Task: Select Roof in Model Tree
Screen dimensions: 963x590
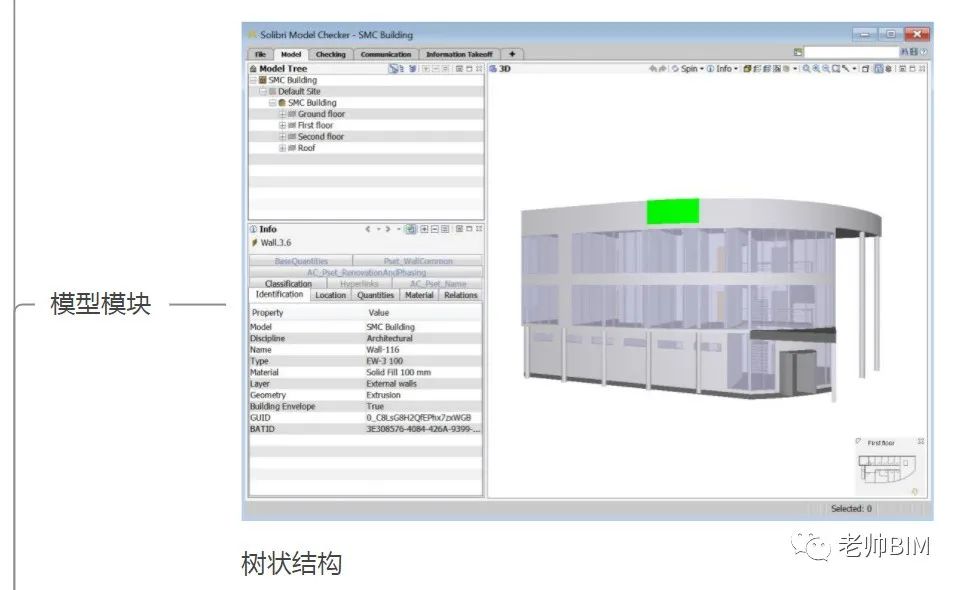Action: [306, 148]
